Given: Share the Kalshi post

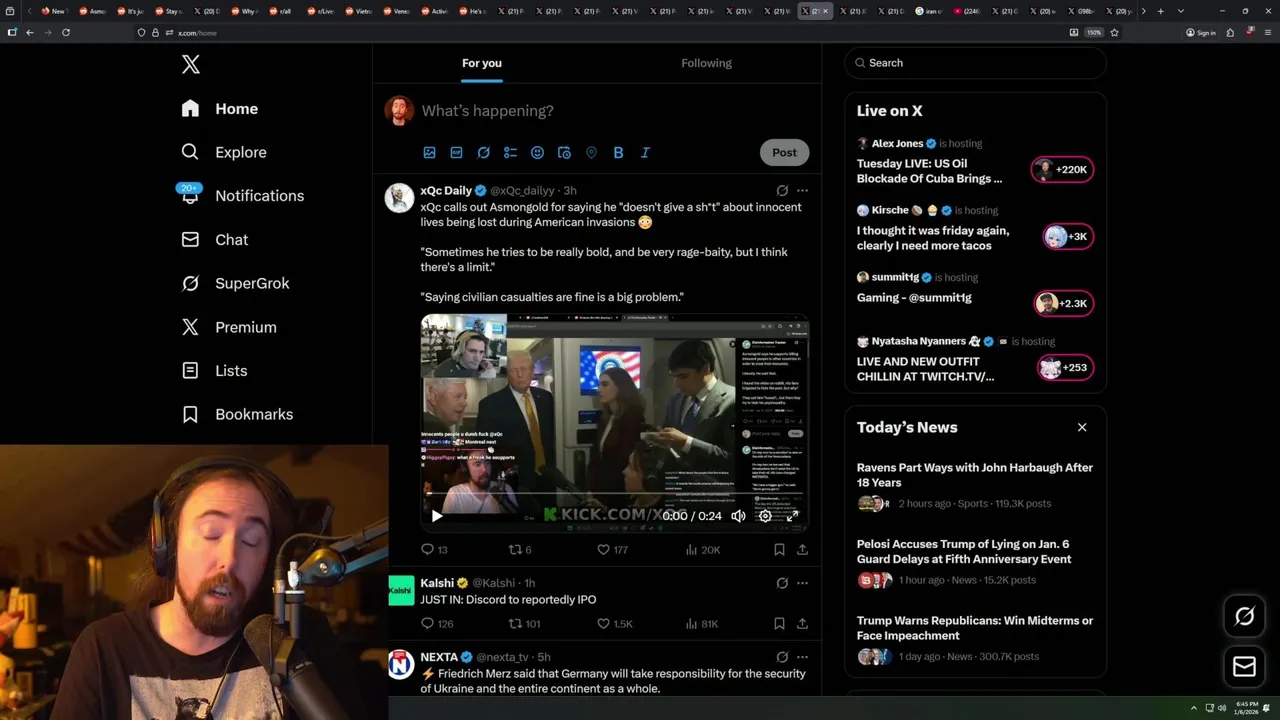Looking at the screenshot, I should (x=802, y=624).
